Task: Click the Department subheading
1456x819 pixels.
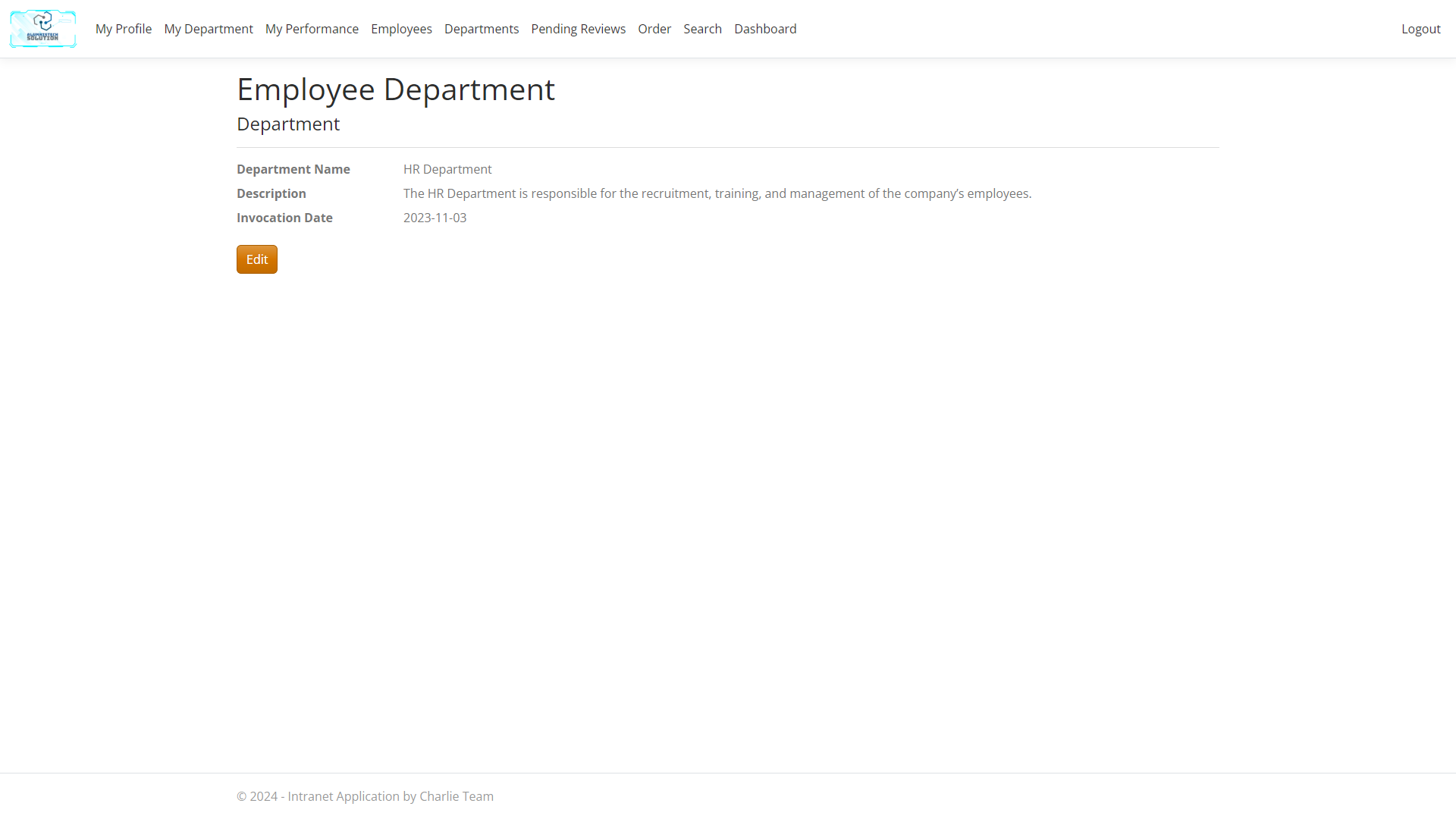Action: click(288, 124)
